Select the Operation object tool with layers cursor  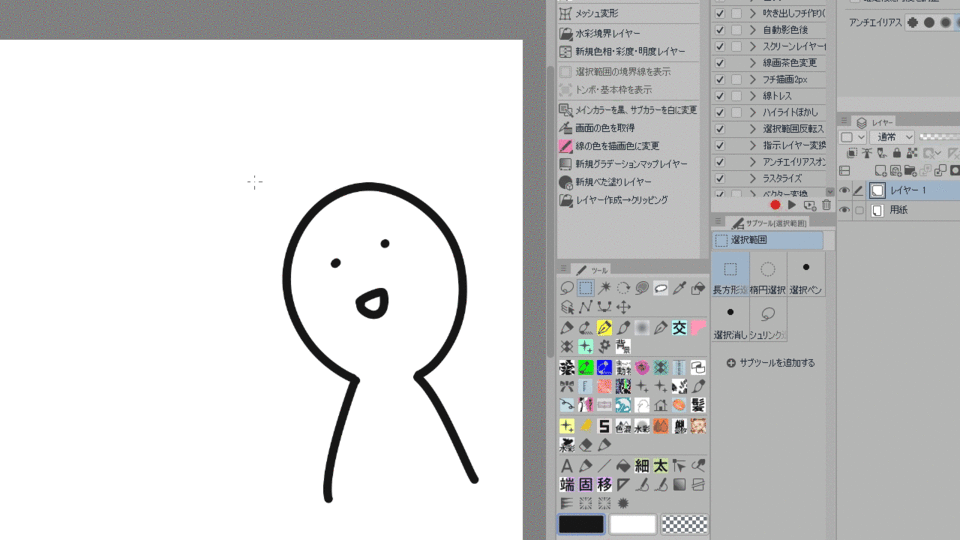coord(567,307)
